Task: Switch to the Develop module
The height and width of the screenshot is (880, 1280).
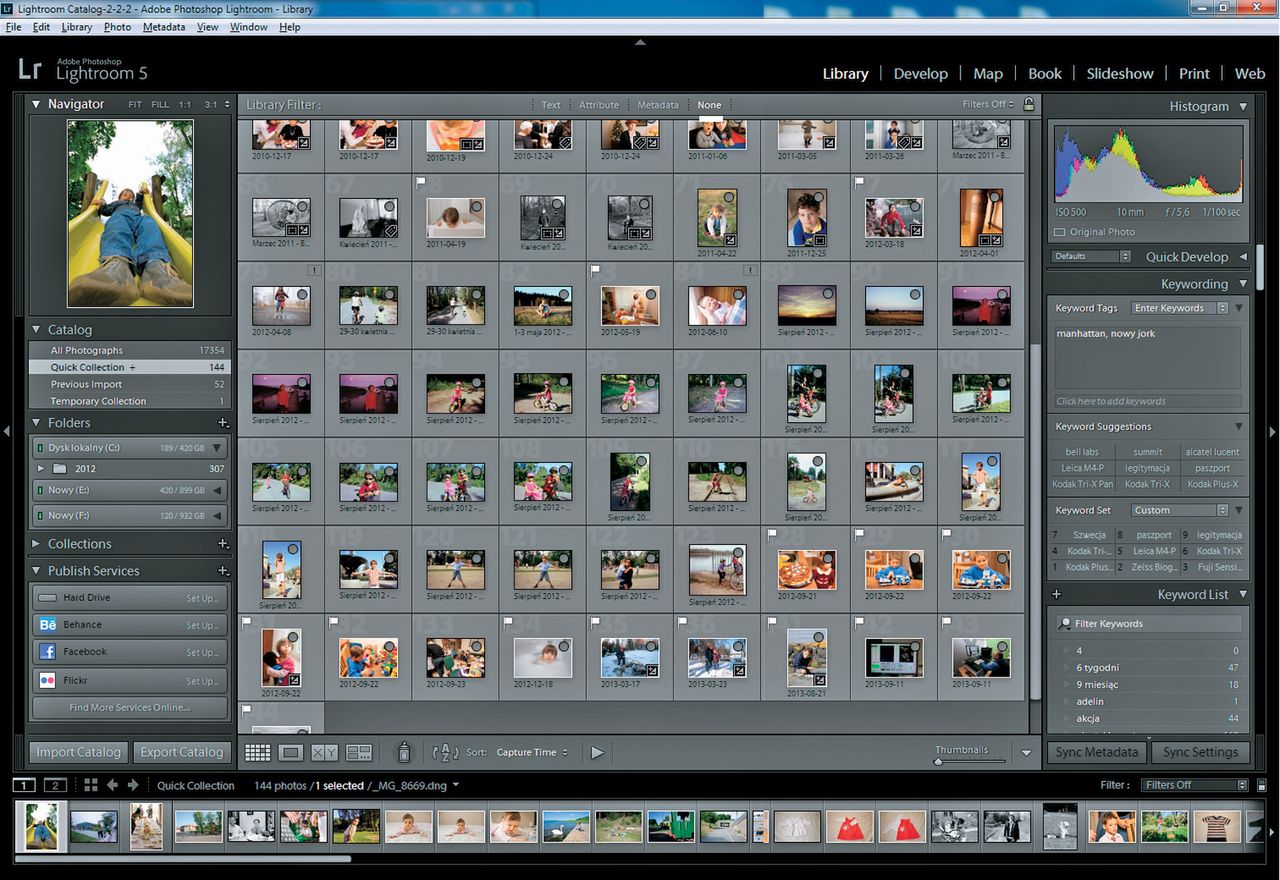Action: (920, 73)
